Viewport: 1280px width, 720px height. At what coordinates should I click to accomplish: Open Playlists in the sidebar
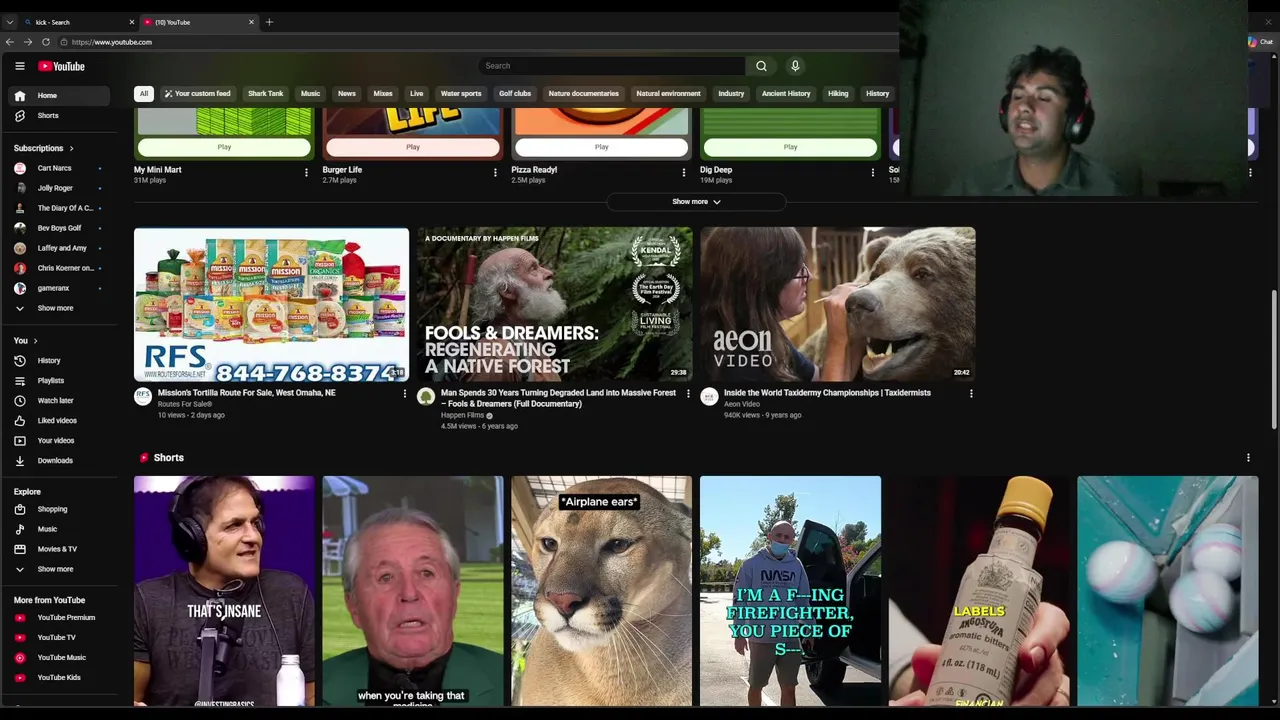(x=59, y=381)
